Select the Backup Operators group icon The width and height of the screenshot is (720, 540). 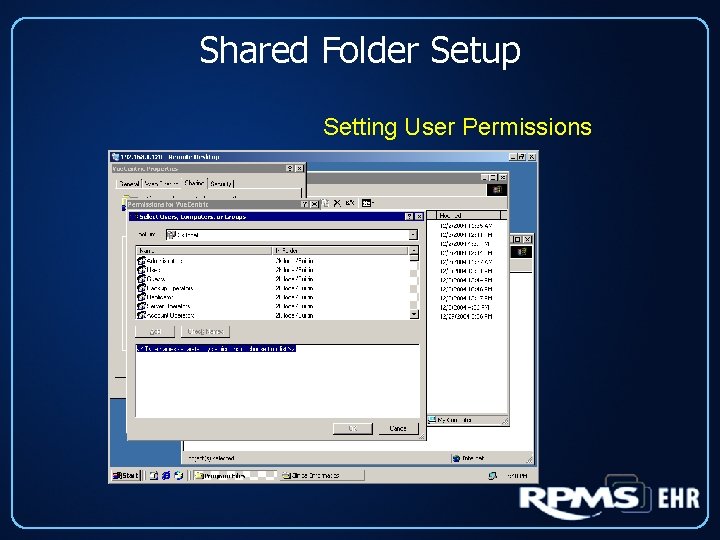pyautogui.click(x=141, y=288)
